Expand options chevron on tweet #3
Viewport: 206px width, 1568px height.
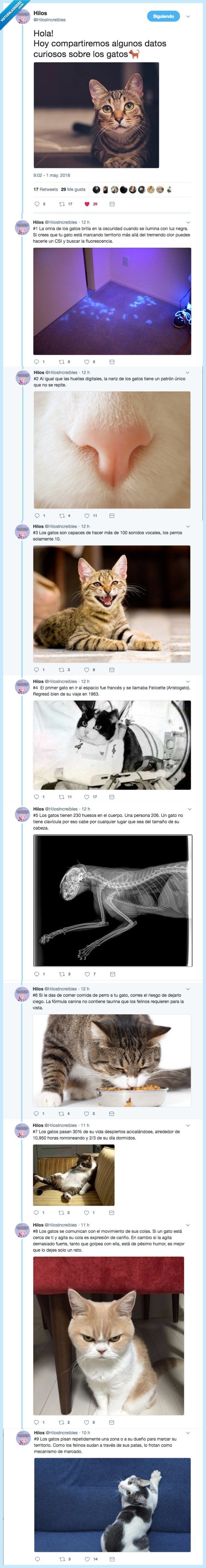pyautogui.click(x=188, y=526)
